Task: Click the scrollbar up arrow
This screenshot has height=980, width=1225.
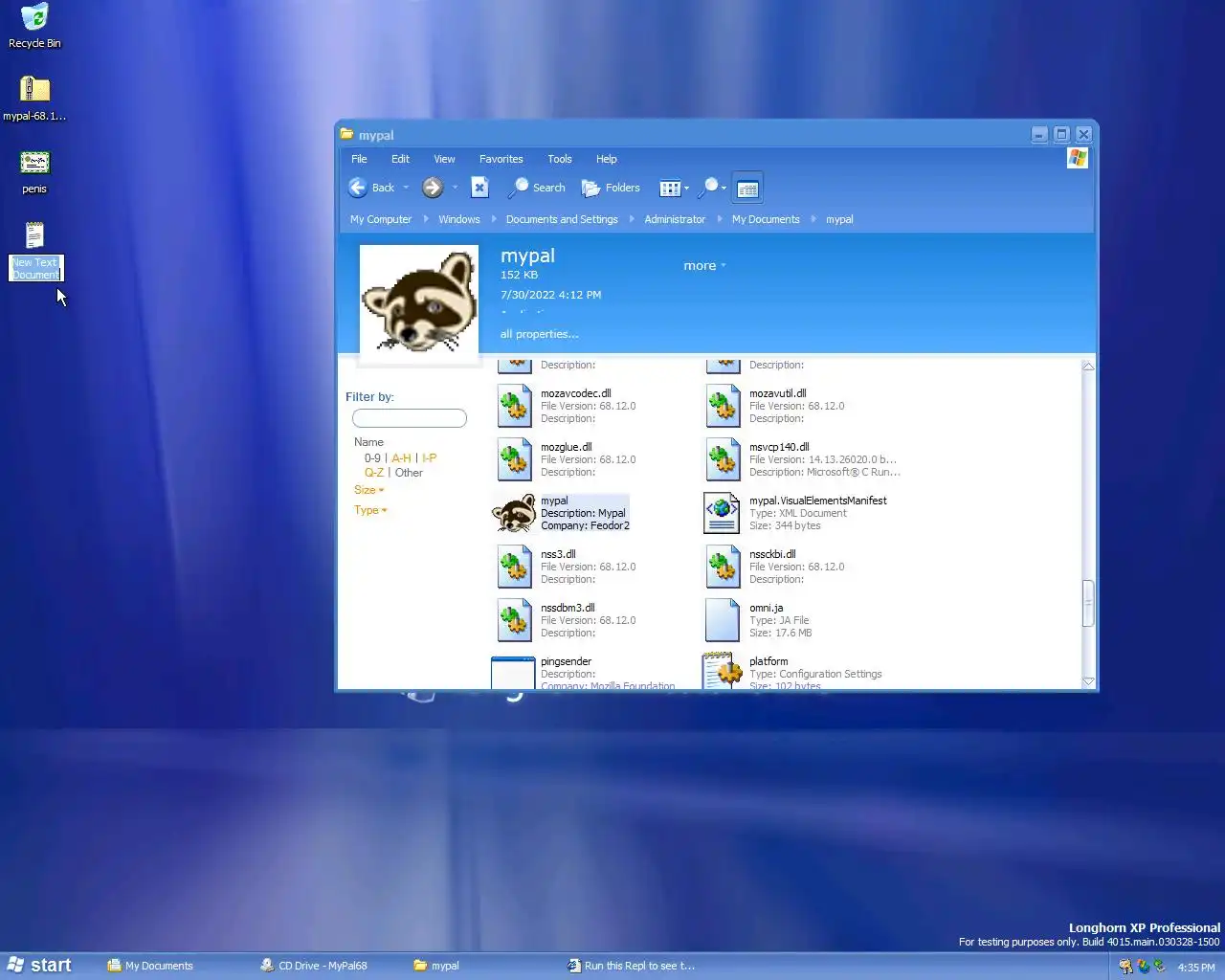Action: click(x=1088, y=367)
